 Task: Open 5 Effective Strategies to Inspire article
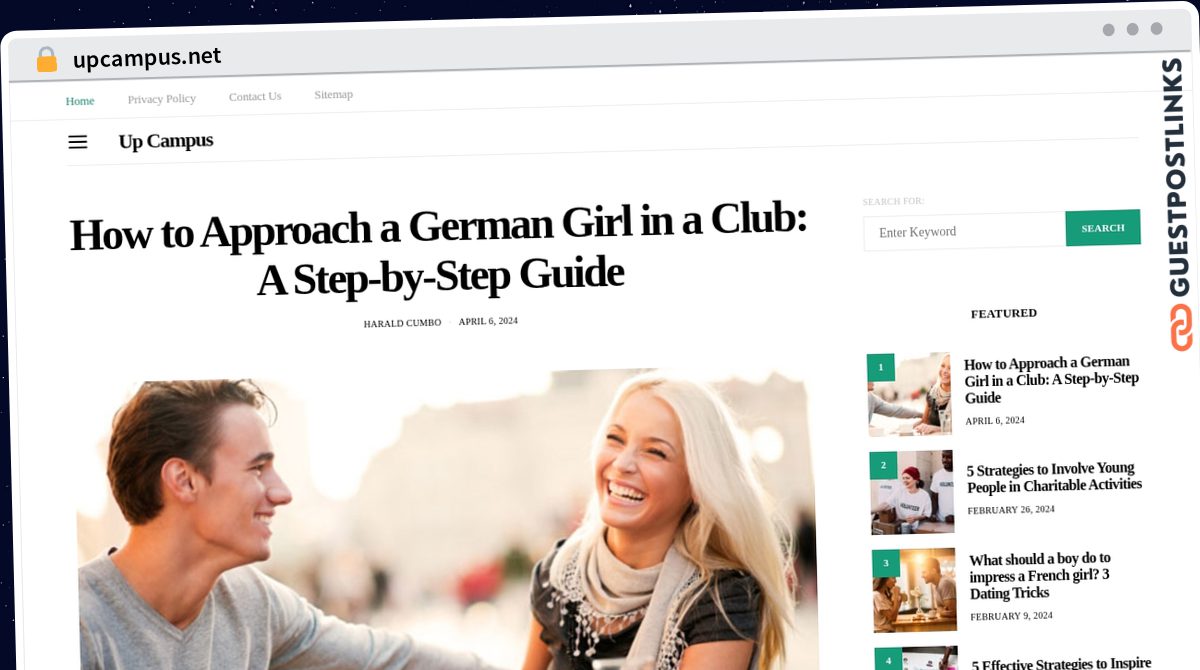point(1061,663)
